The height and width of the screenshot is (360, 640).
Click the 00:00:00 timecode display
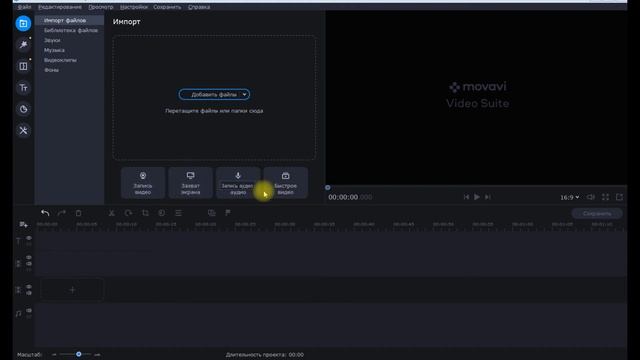click(x=350, y=197)
